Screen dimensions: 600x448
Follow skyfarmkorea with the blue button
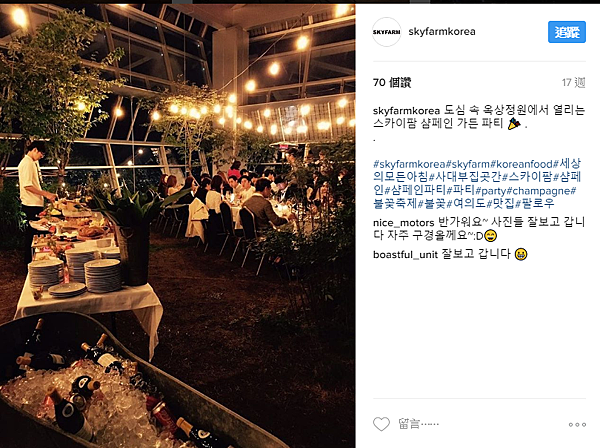tap(567, 32)
